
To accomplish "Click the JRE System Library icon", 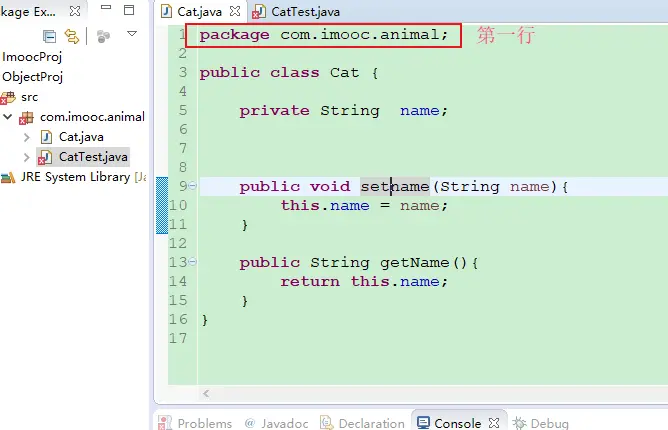I will [x=8, y=177].
